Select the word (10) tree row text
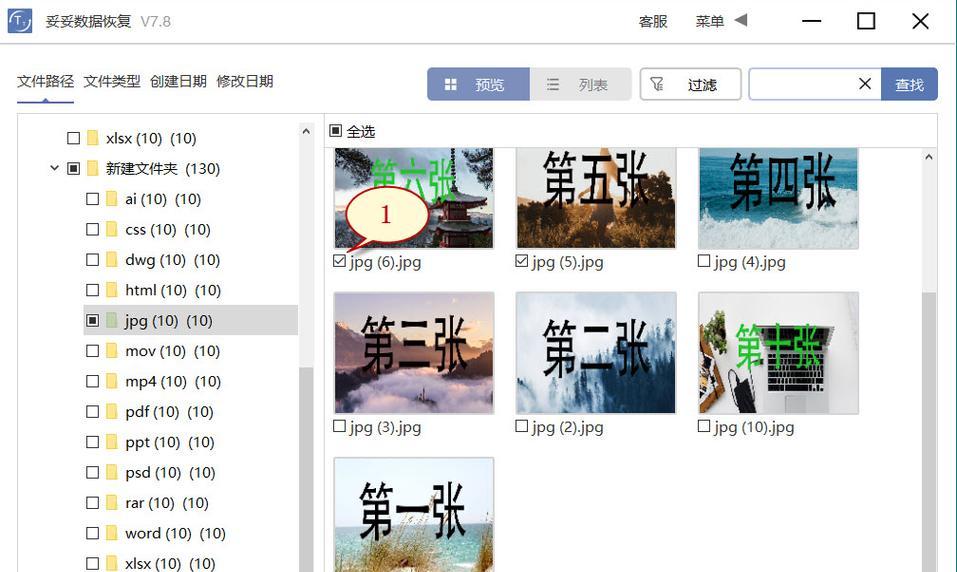 175,533
